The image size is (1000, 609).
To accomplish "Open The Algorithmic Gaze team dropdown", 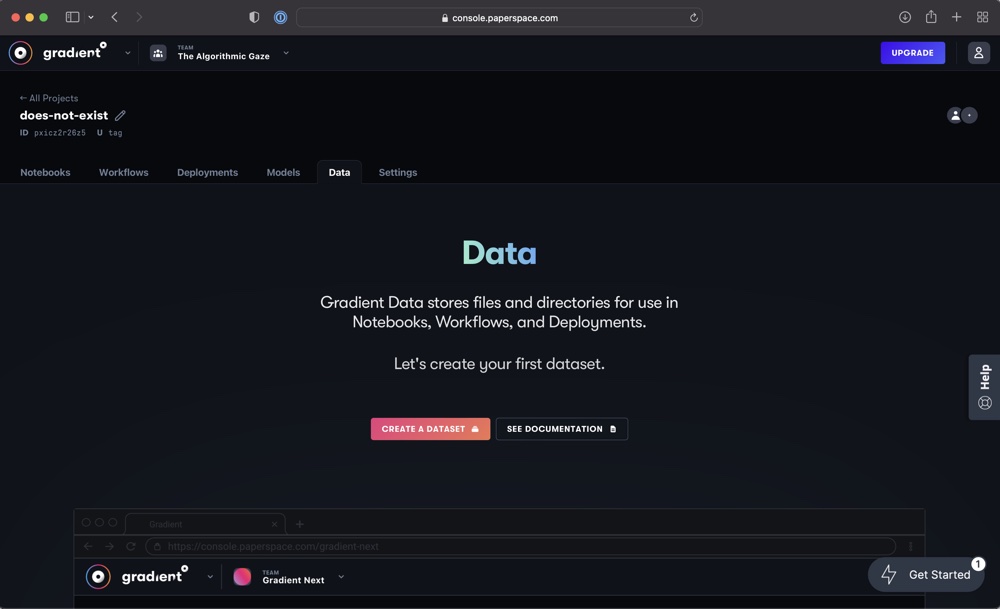I will tap(286, 52).
